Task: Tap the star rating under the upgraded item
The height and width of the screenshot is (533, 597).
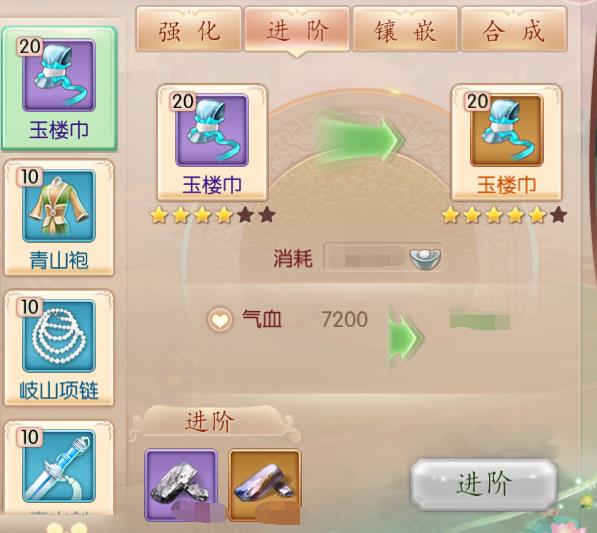Action: [504, 215]
